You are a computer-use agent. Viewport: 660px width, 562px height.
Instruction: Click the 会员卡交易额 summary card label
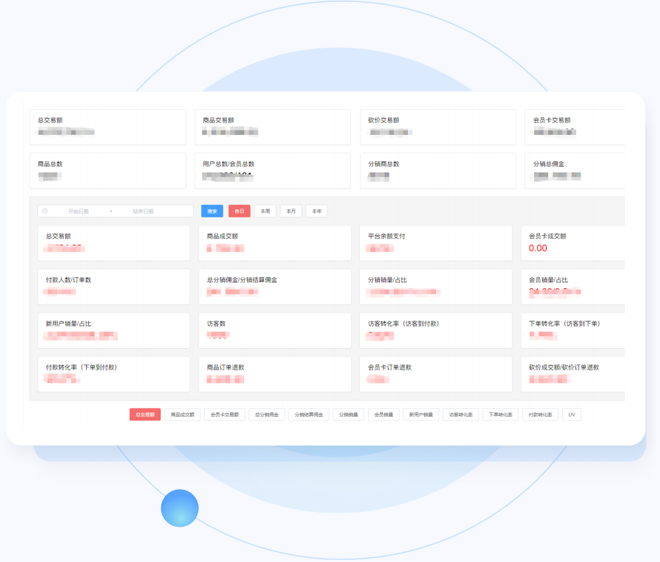click(552, 120)
